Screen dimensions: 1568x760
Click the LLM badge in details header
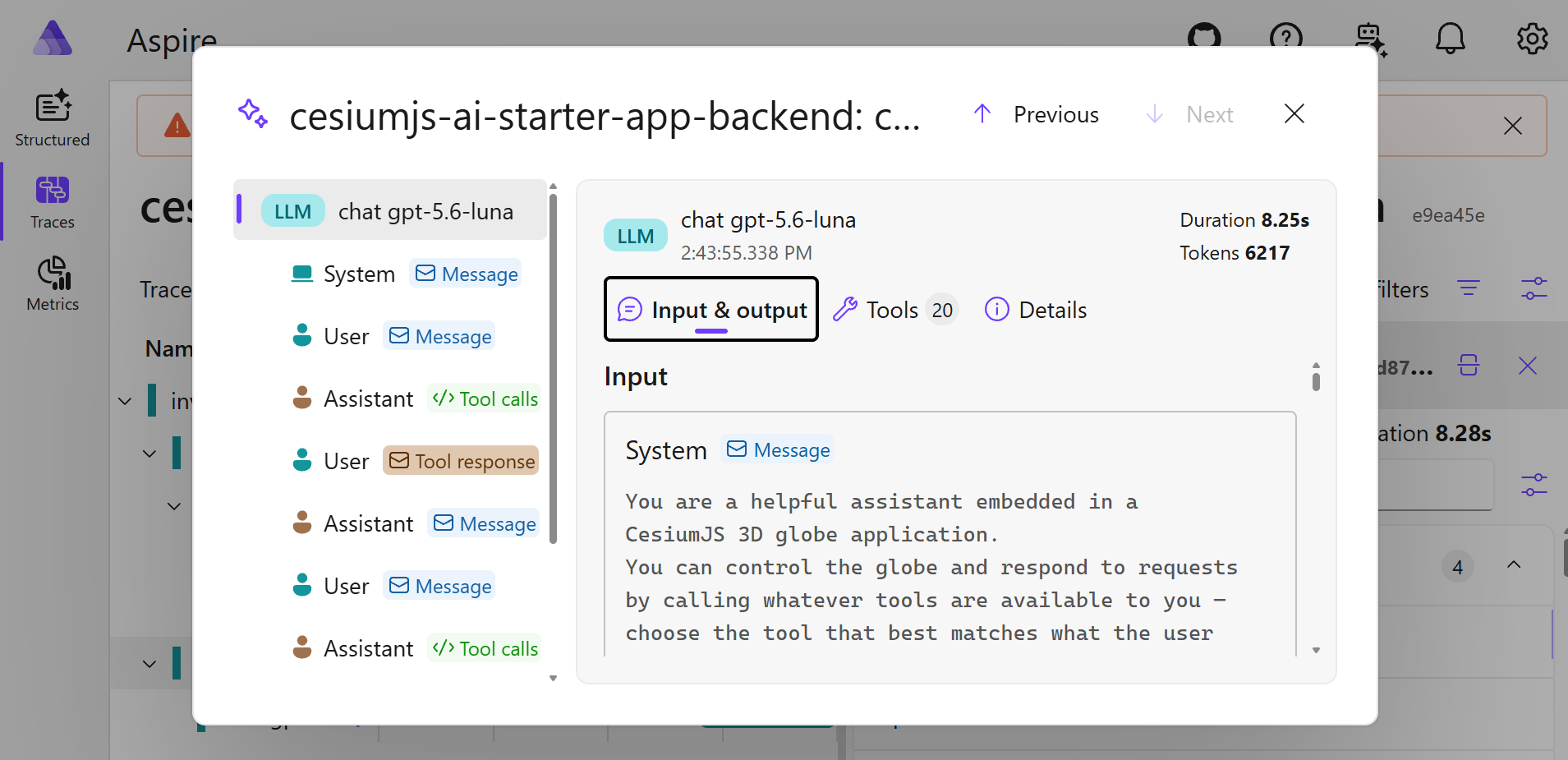(636, 236)
